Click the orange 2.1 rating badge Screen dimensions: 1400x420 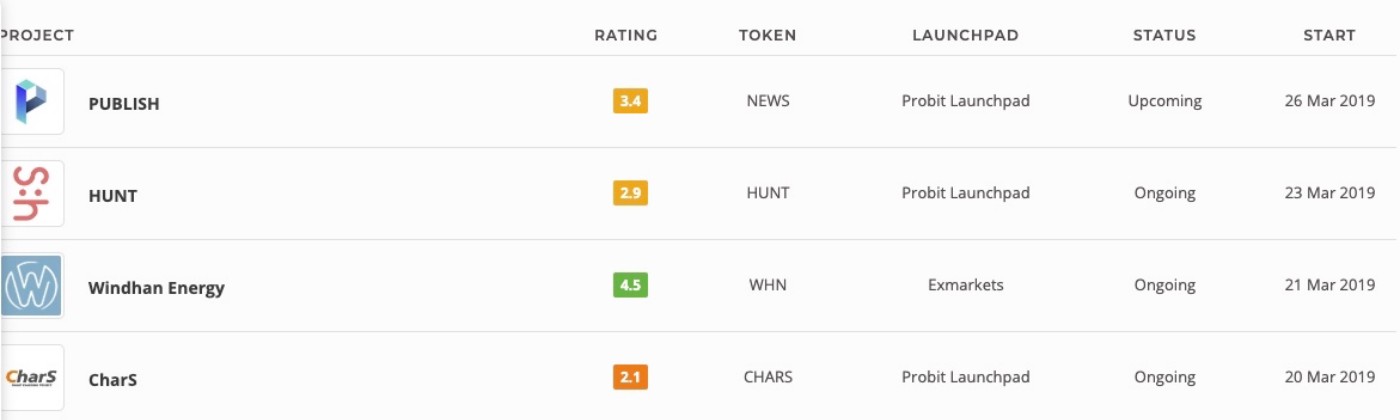point(630,377)
